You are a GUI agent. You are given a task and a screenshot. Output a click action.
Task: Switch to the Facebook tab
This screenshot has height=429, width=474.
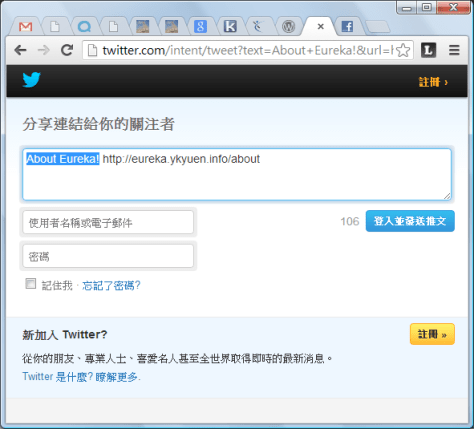[347, 26]
